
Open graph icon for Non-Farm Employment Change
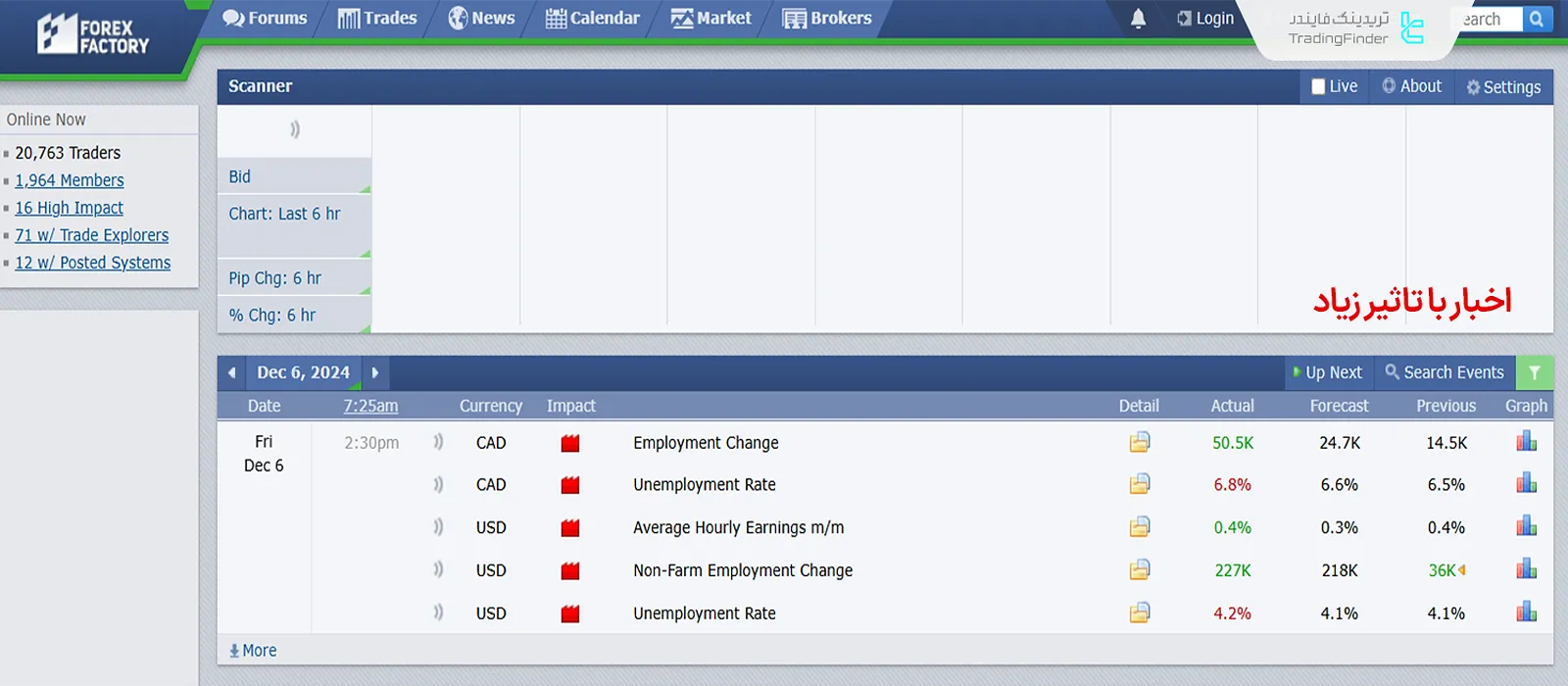pos(1526,569)
